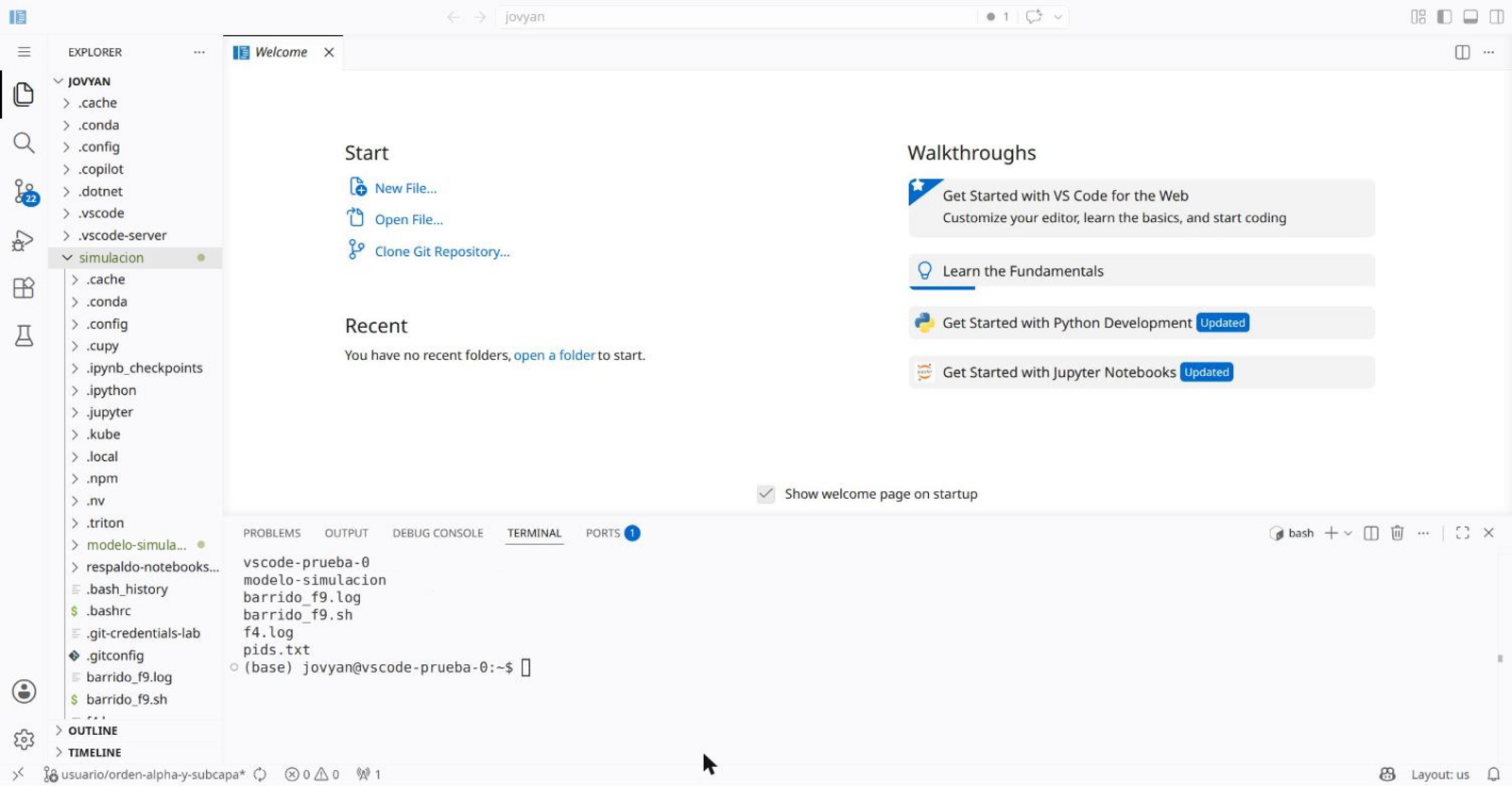Viewport: 1512px width, 786px height.
Task: Open the Testing flask icon
Action: [x=24, y=336]
